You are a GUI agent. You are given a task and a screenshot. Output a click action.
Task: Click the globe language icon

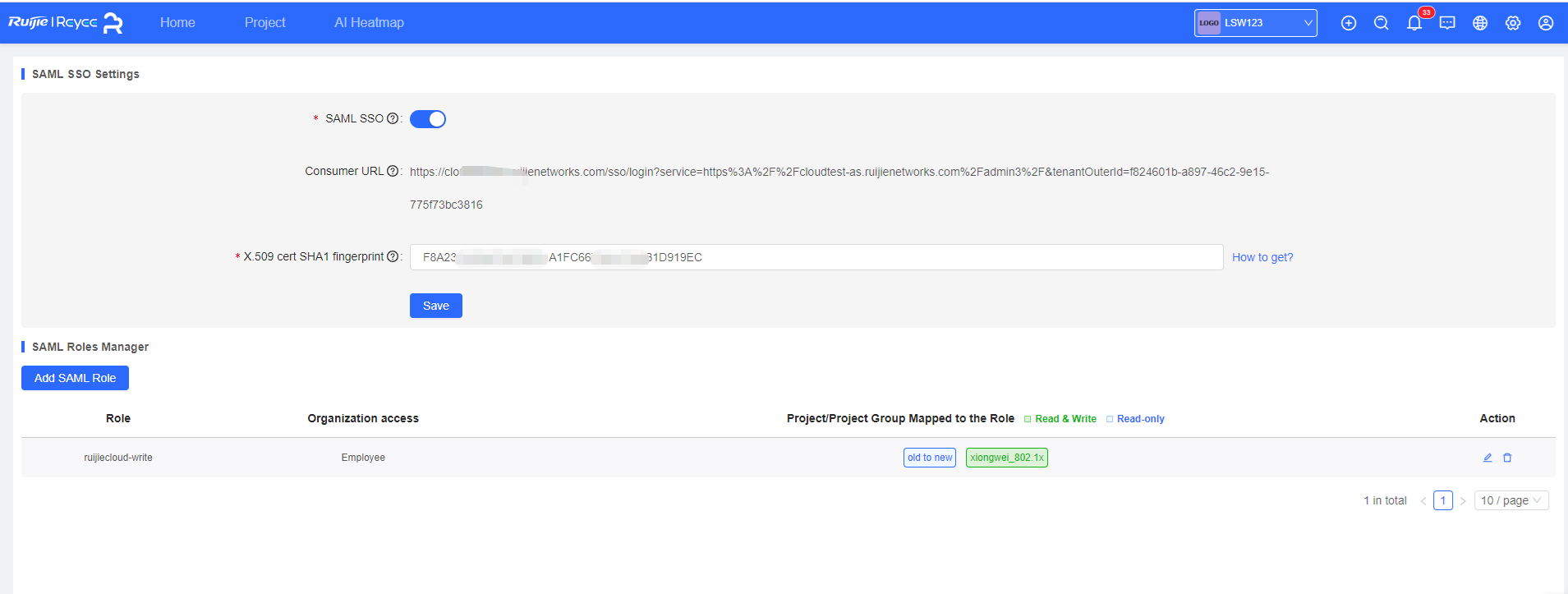(1479, 23)
